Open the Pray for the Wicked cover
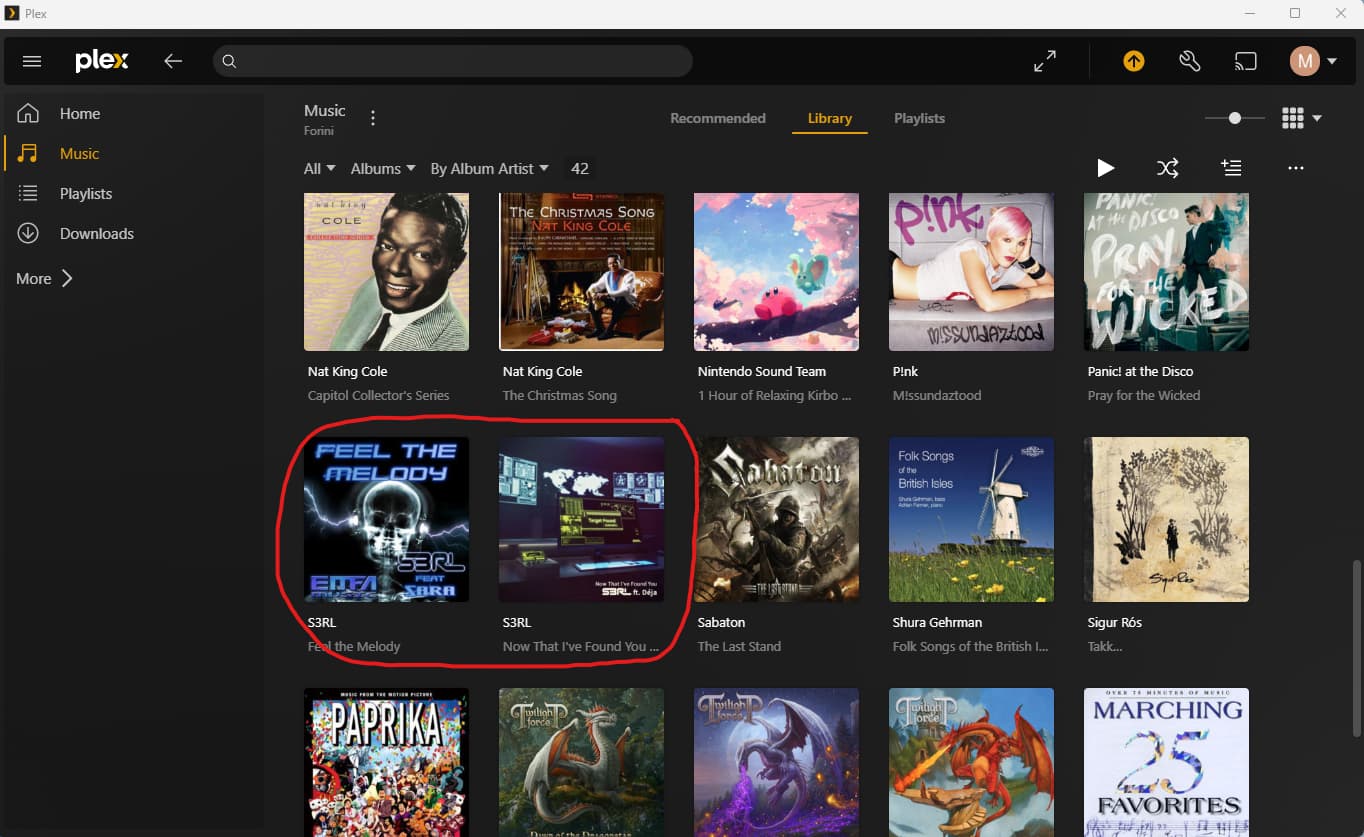 (1166, 272)
